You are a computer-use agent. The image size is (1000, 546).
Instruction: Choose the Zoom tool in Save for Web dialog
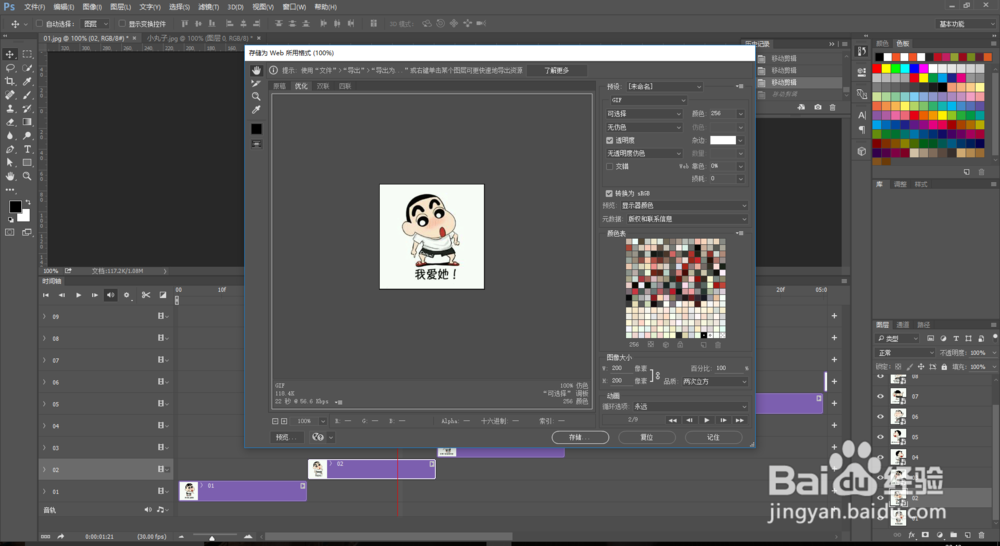(x=256, y=96)
